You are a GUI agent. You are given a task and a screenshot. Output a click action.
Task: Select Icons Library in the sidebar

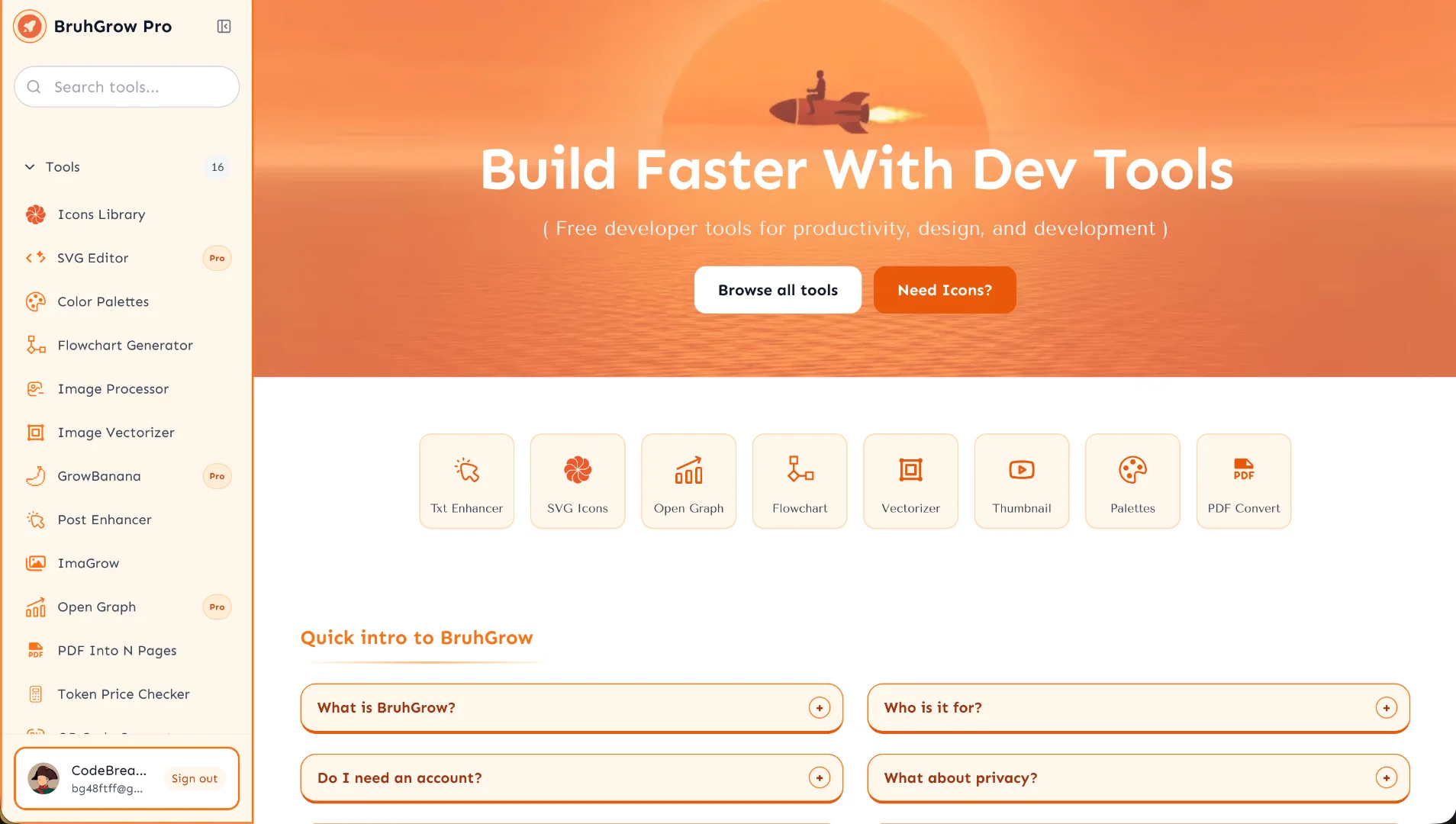click(x=101, y=214)
